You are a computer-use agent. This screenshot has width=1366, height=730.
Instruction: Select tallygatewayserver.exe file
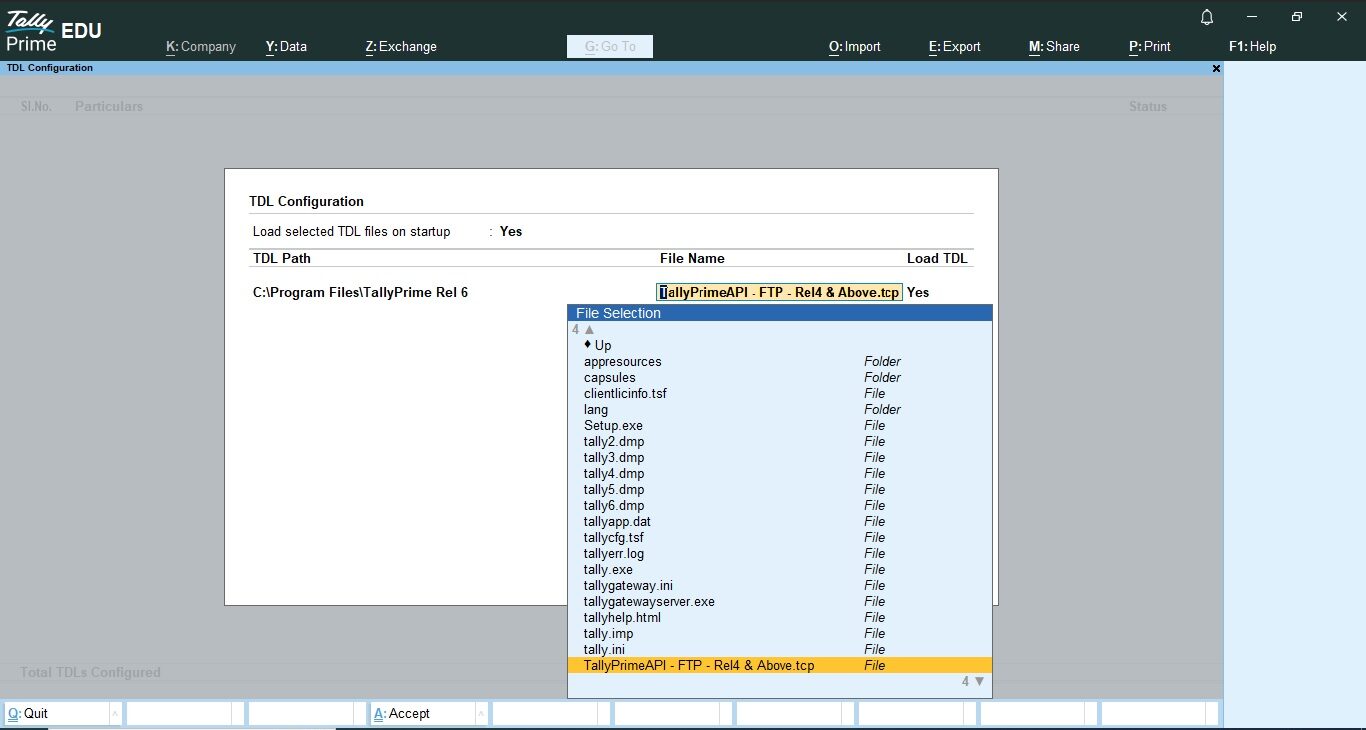point(779,601)
